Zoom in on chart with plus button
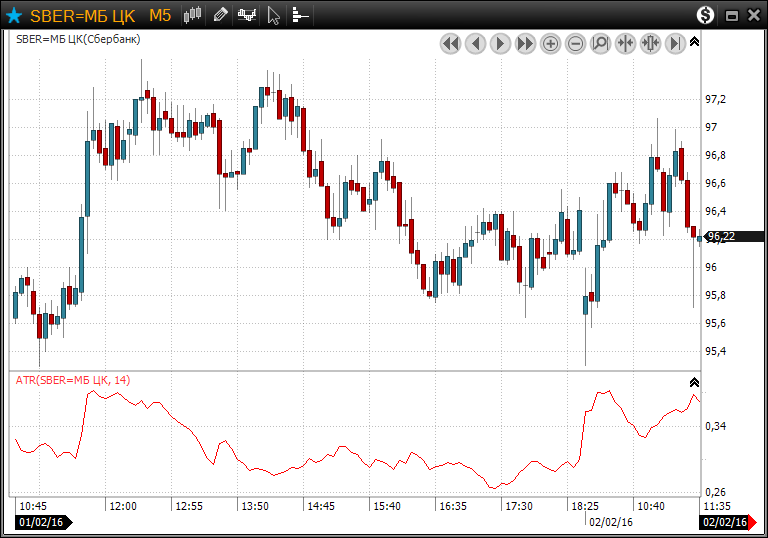The width and height of the screenshot is (768, 538). pyautogui.click(x=550, y=44)
